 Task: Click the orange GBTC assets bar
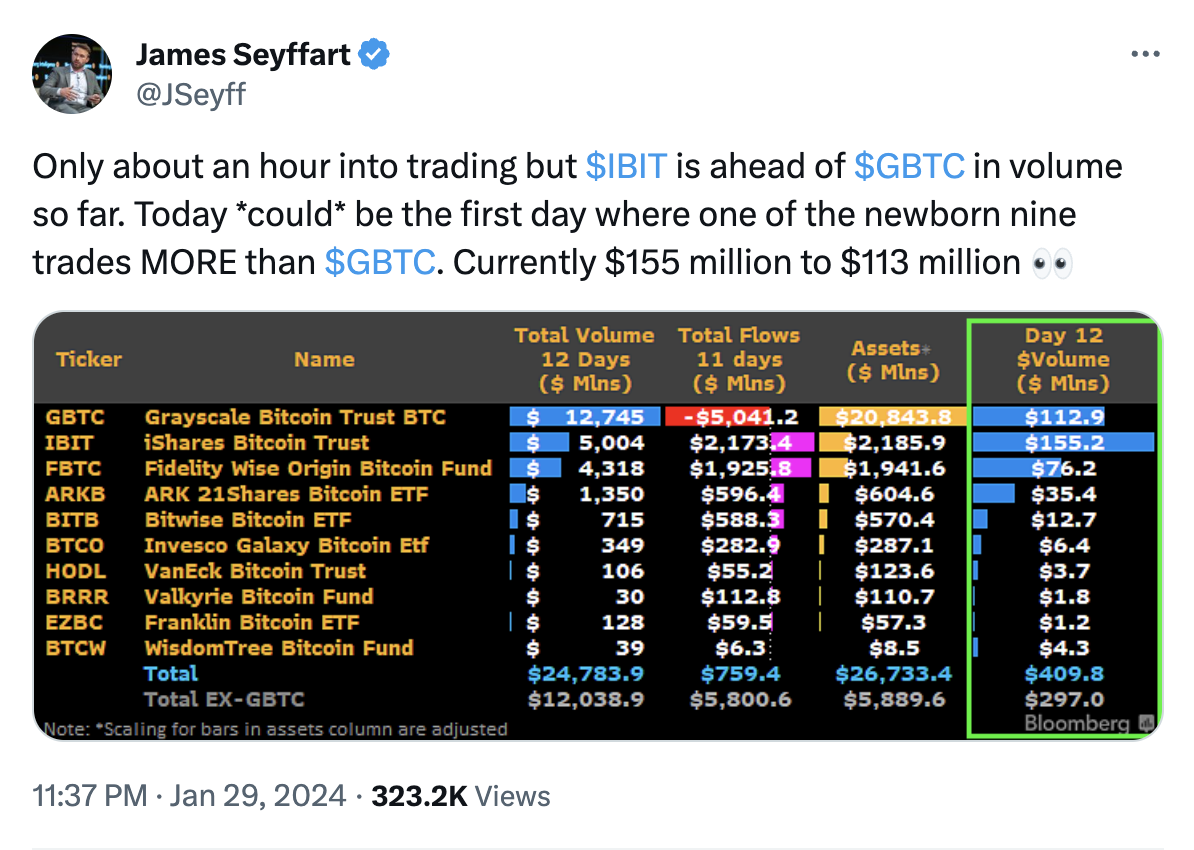(x=892, y=417)
